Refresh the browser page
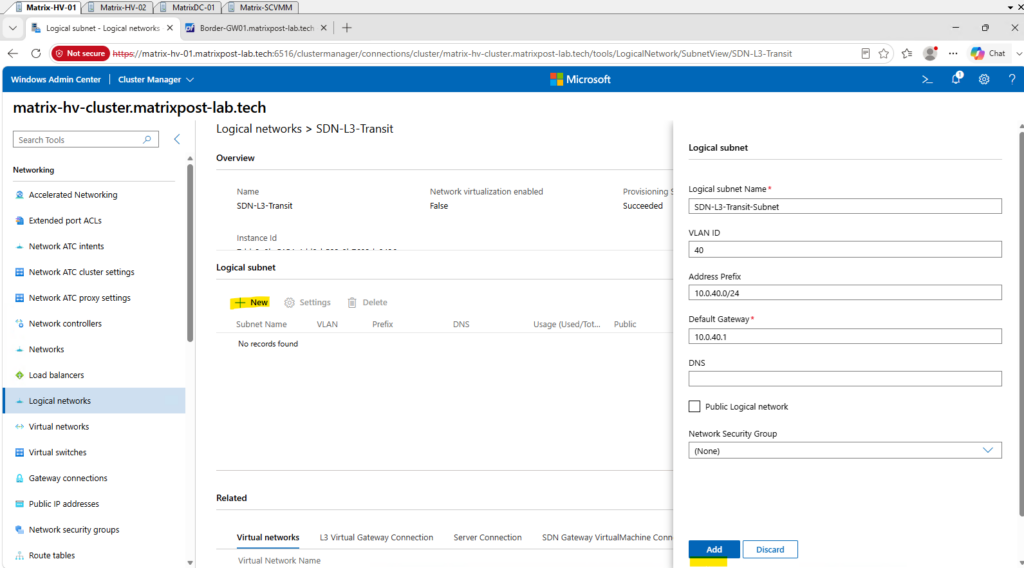This screenshot has width=1024, height=568. pyautogui.click(x=36, y=54)
